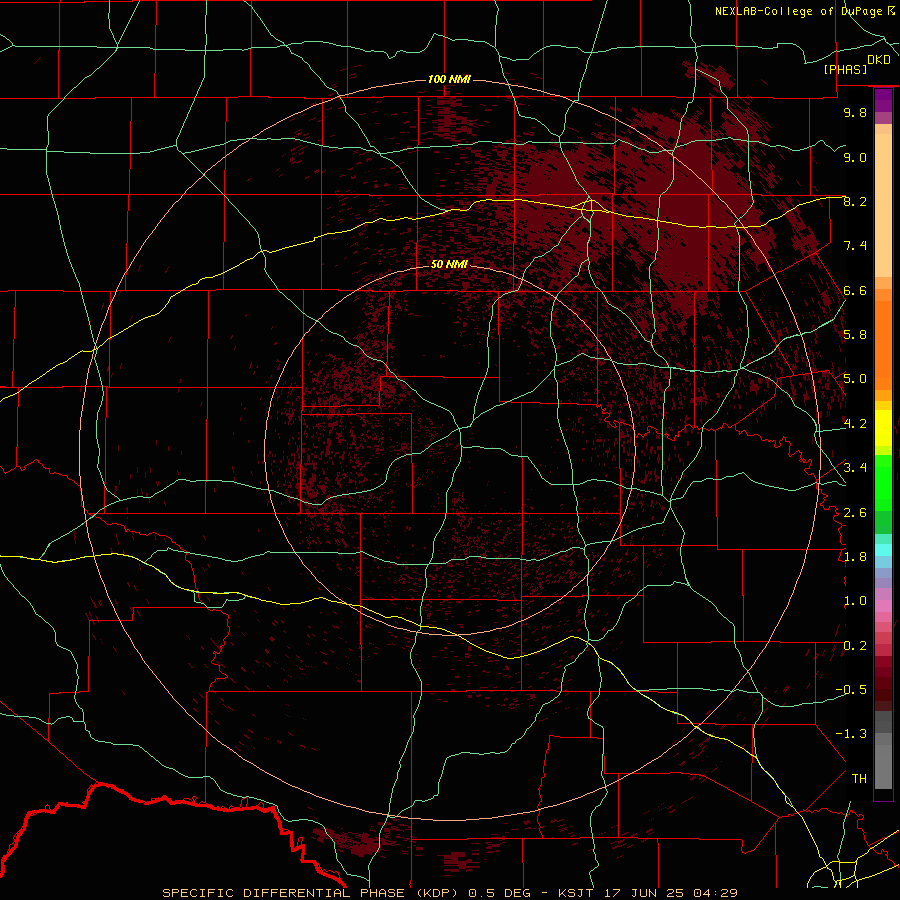The image size is (900, 900).
Task: Click the 0.2 value on color scale
Action: 855,646
